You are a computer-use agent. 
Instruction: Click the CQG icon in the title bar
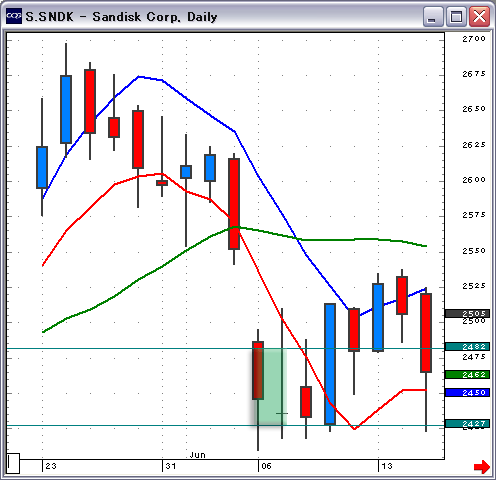[14, 16]
